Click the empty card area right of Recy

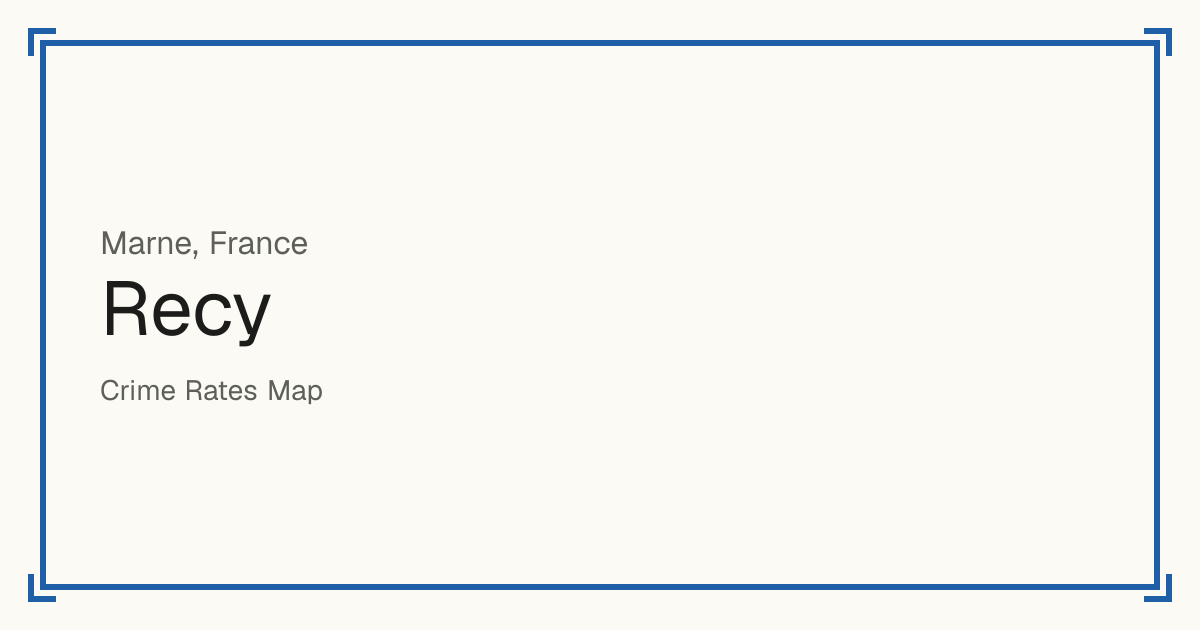(x=700, y=311)
